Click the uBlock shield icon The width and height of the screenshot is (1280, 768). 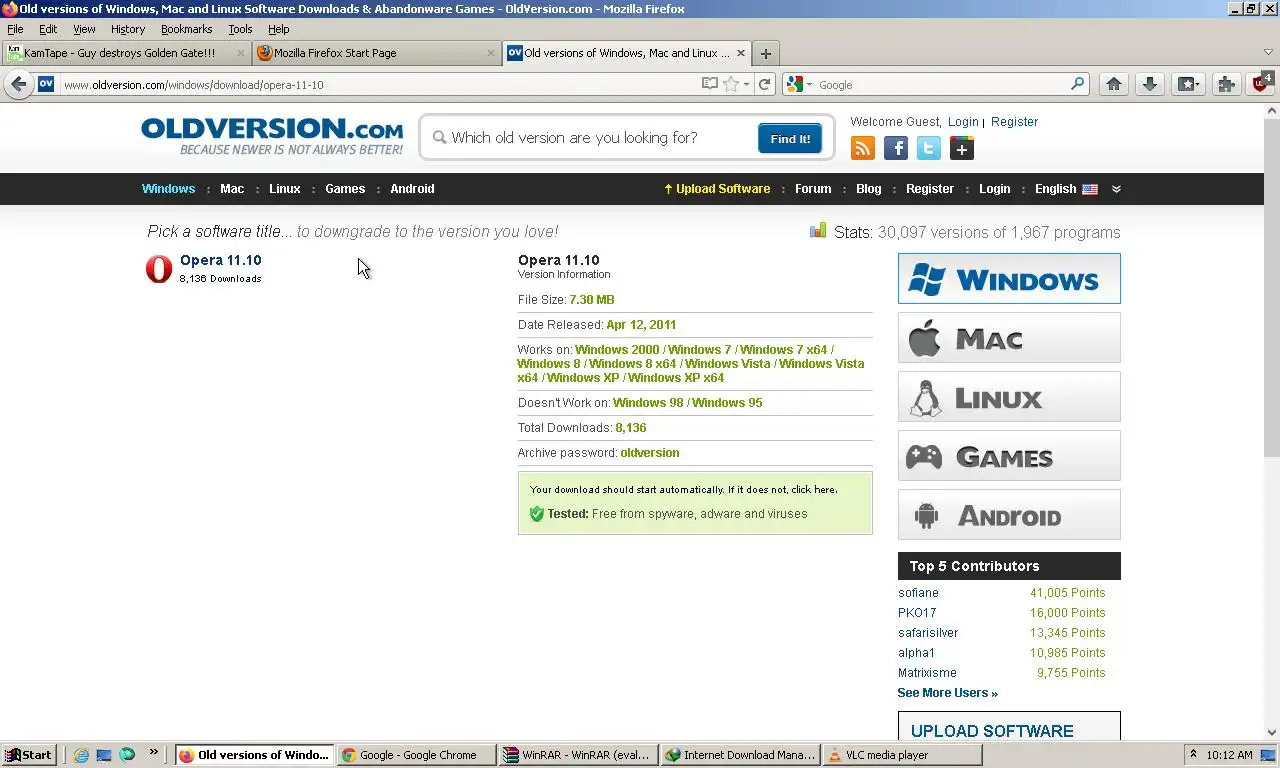click(x=1261, y=84)
